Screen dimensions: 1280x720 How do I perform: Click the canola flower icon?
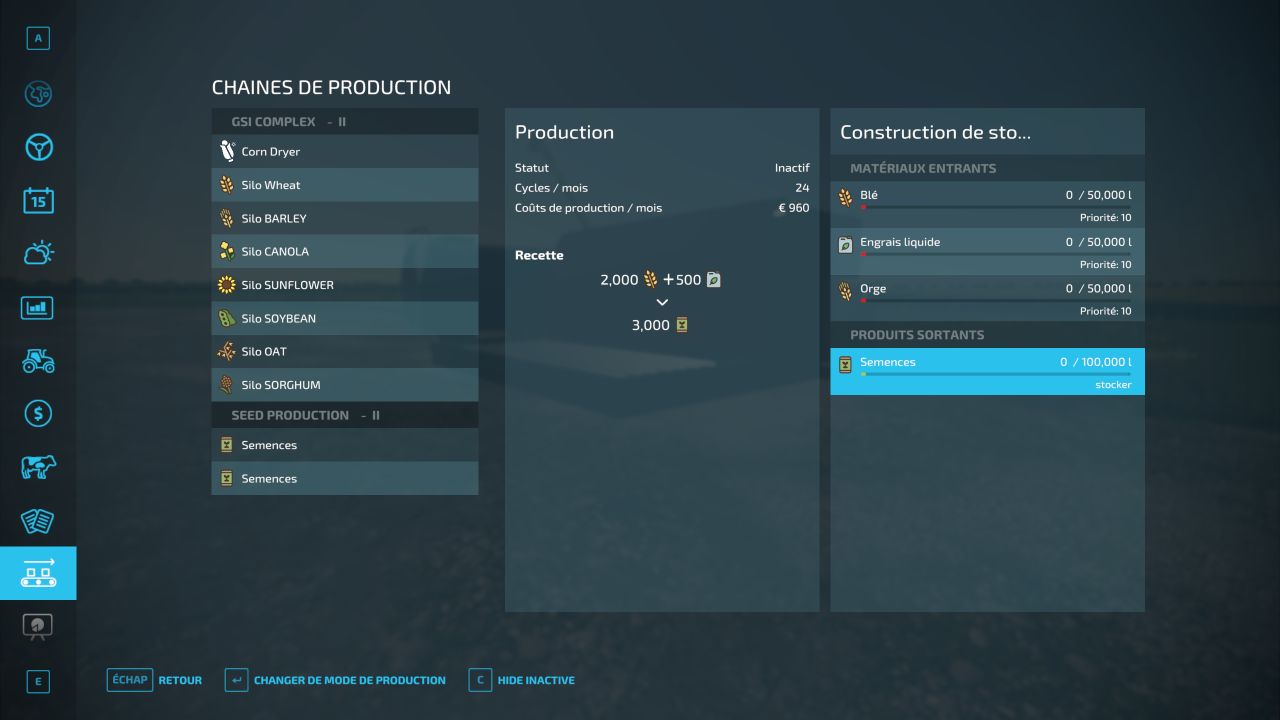tap(226, 252)
